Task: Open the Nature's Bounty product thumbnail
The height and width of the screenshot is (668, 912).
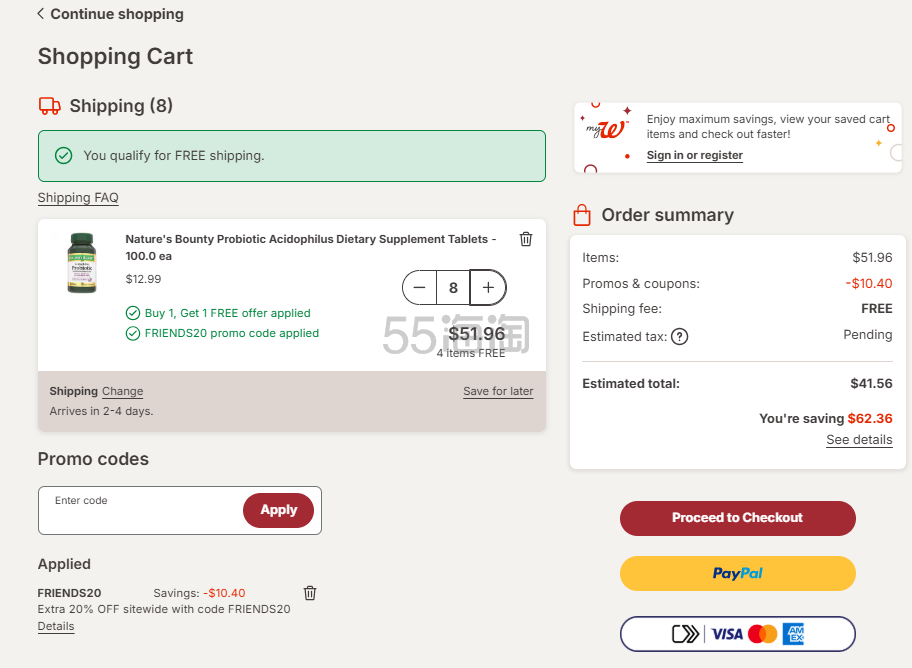Action: pyautogui.click(x=82, y=263)
